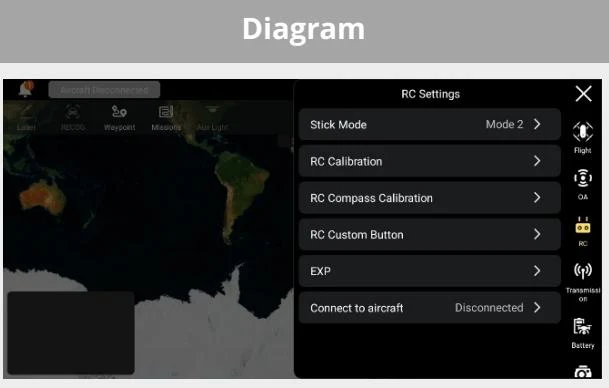Open the Transmission settings icon
This screenshot has width=609, height=388.
tap(583, 271)
